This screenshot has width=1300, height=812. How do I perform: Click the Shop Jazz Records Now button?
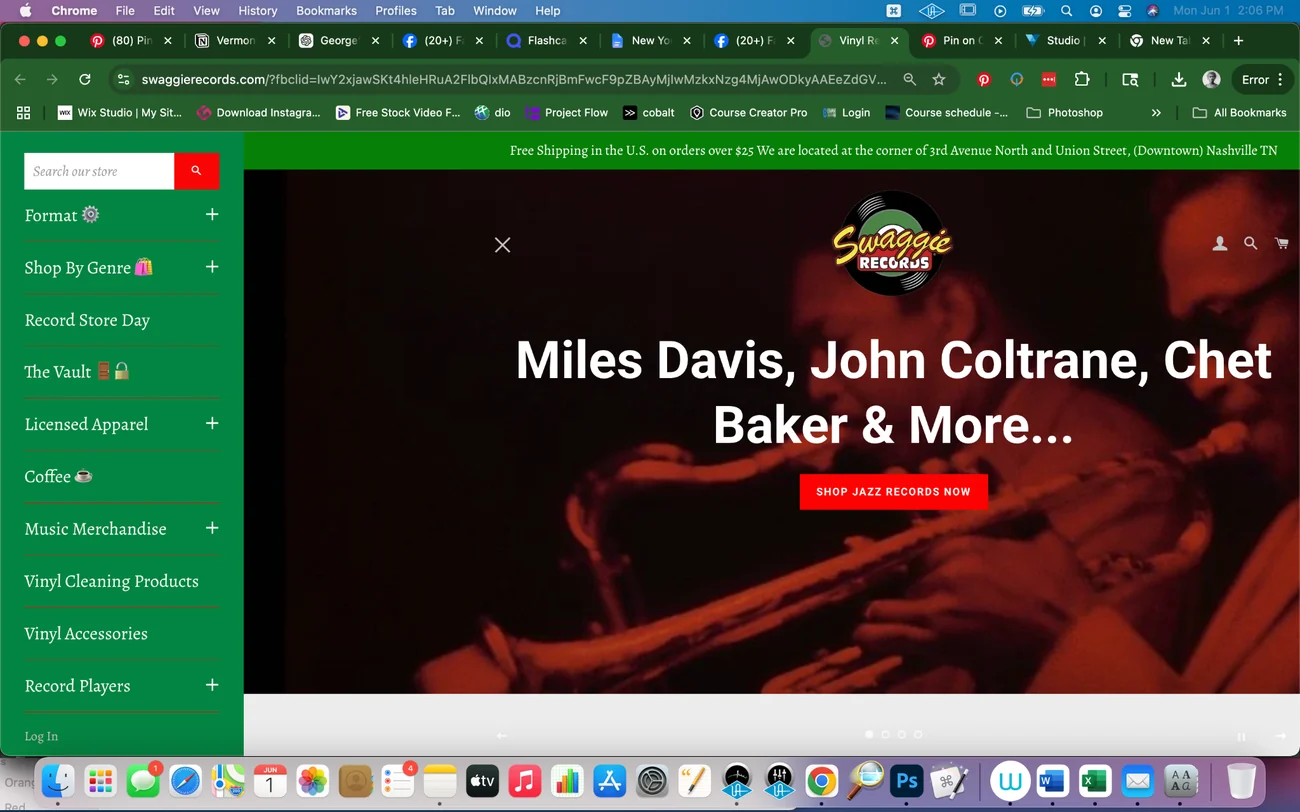893,492
